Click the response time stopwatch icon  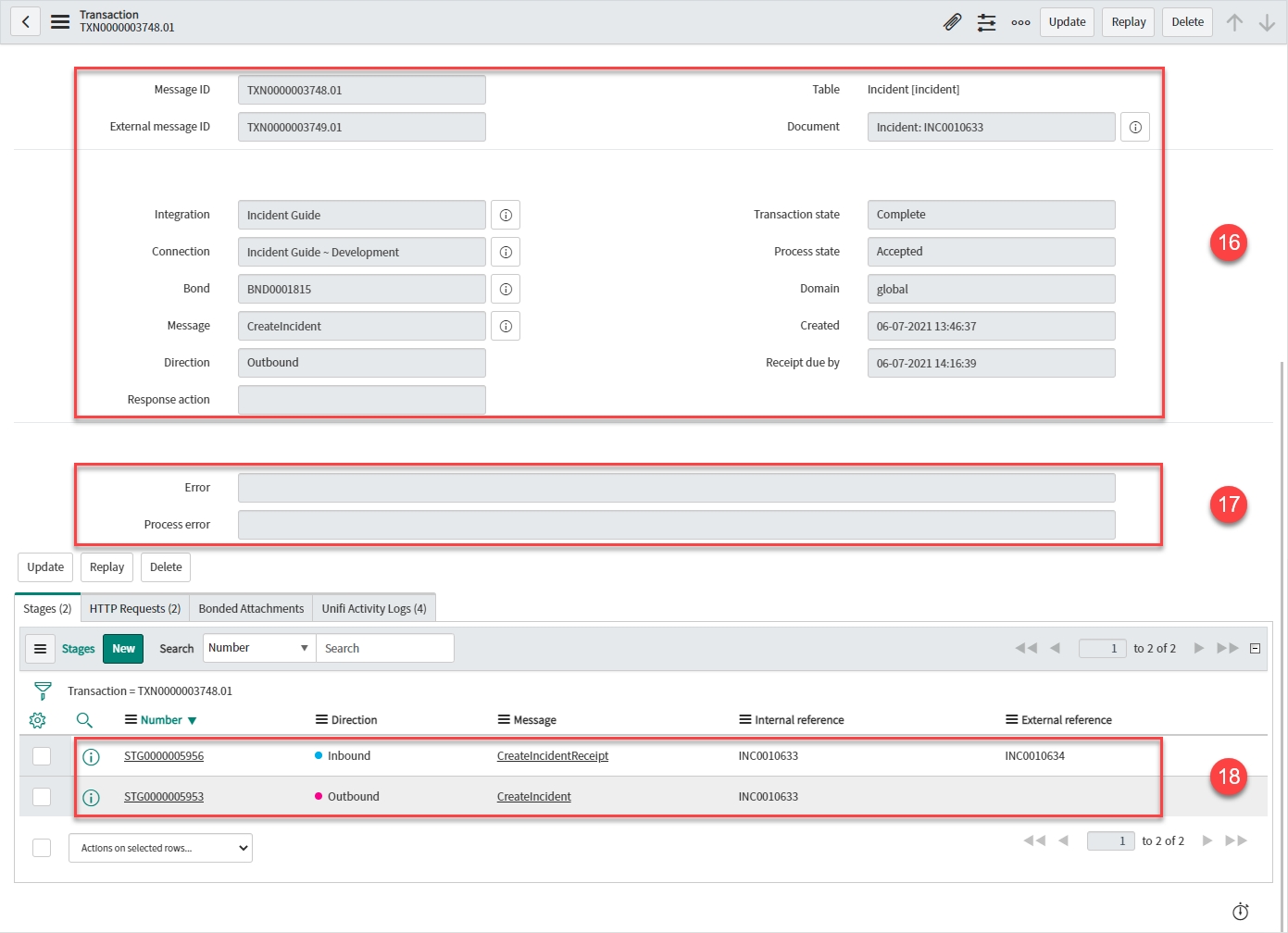(x=1240, y=912)
